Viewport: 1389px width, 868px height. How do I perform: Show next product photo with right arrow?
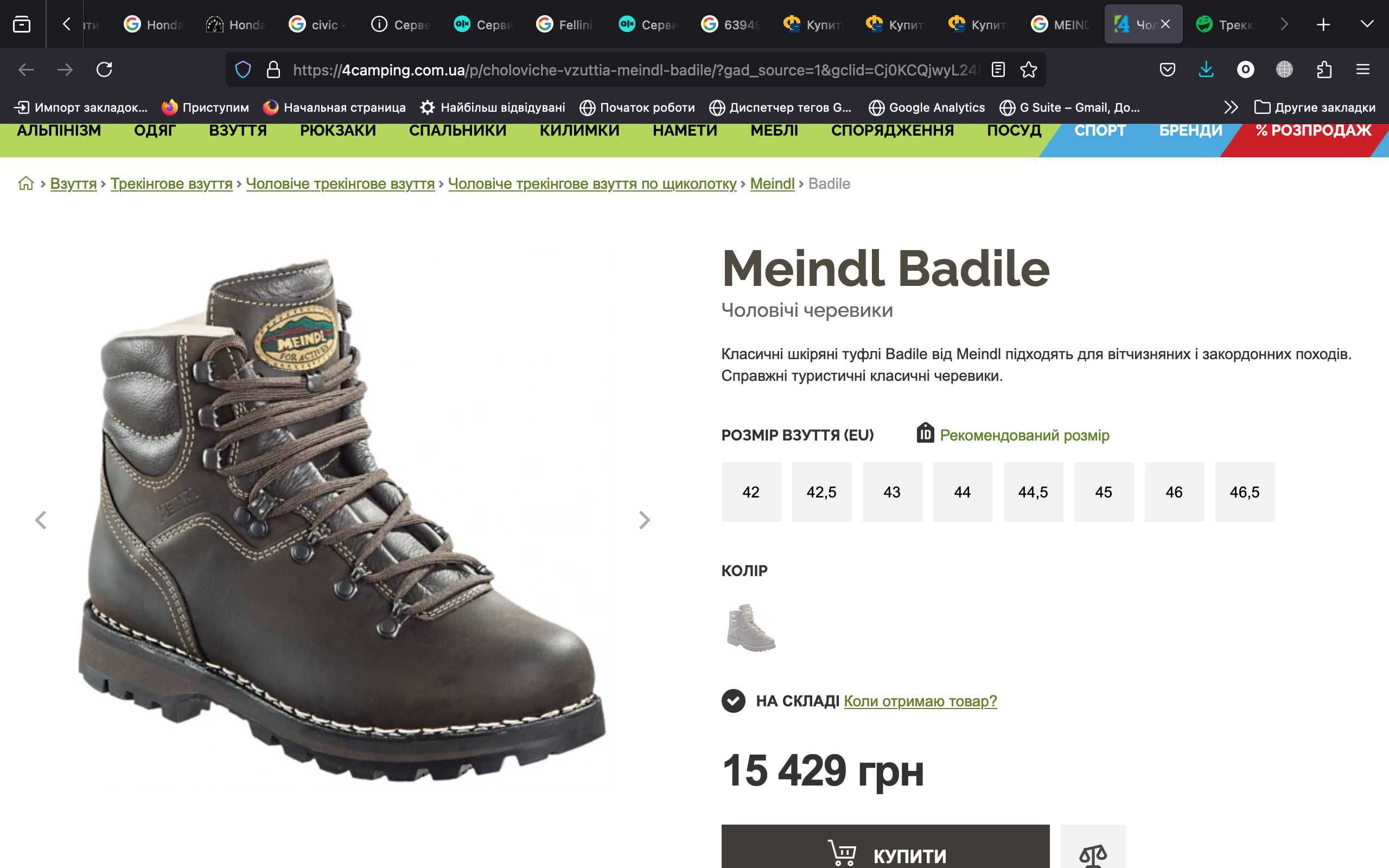645,520
